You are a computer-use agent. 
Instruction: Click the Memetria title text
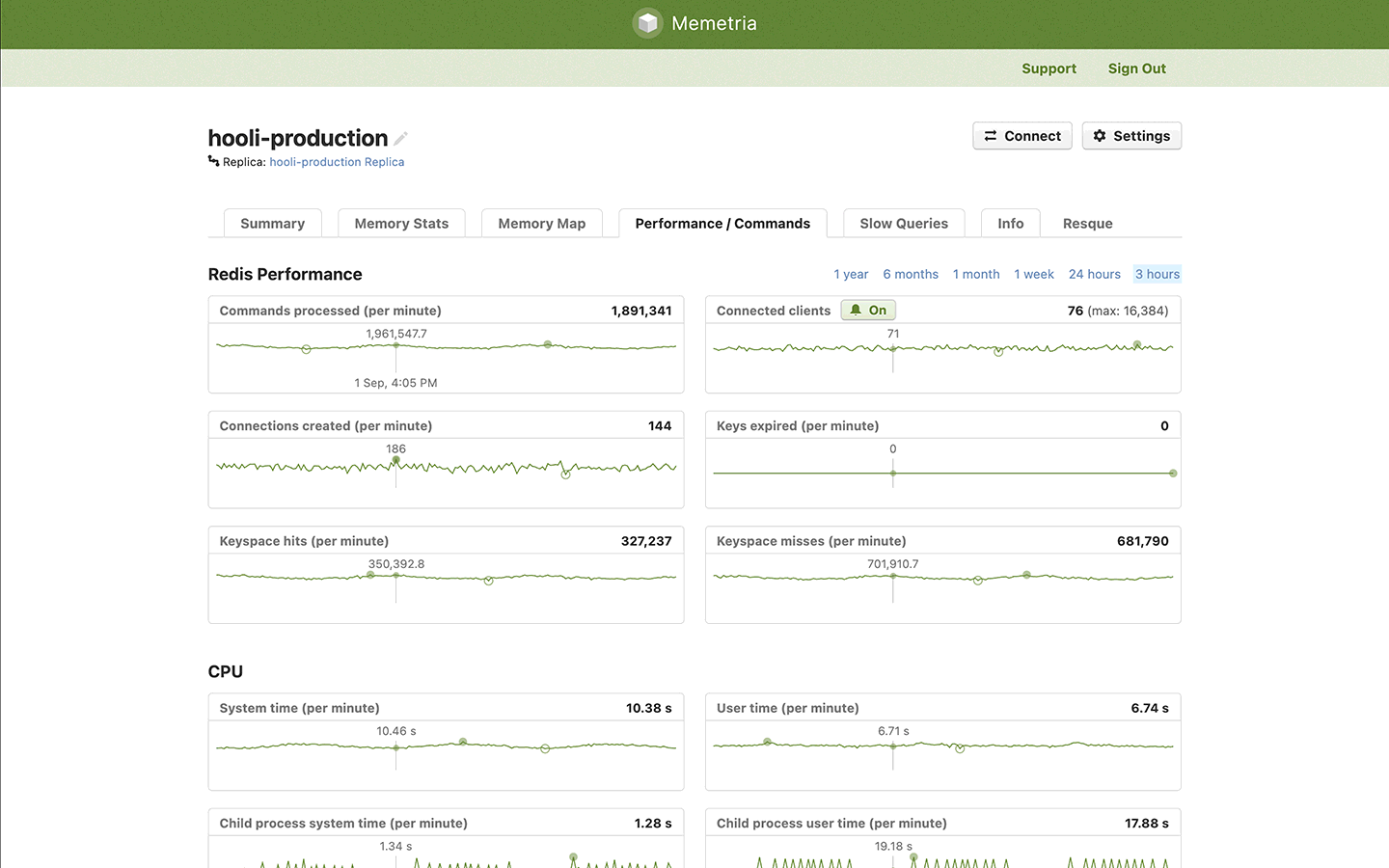714,23
